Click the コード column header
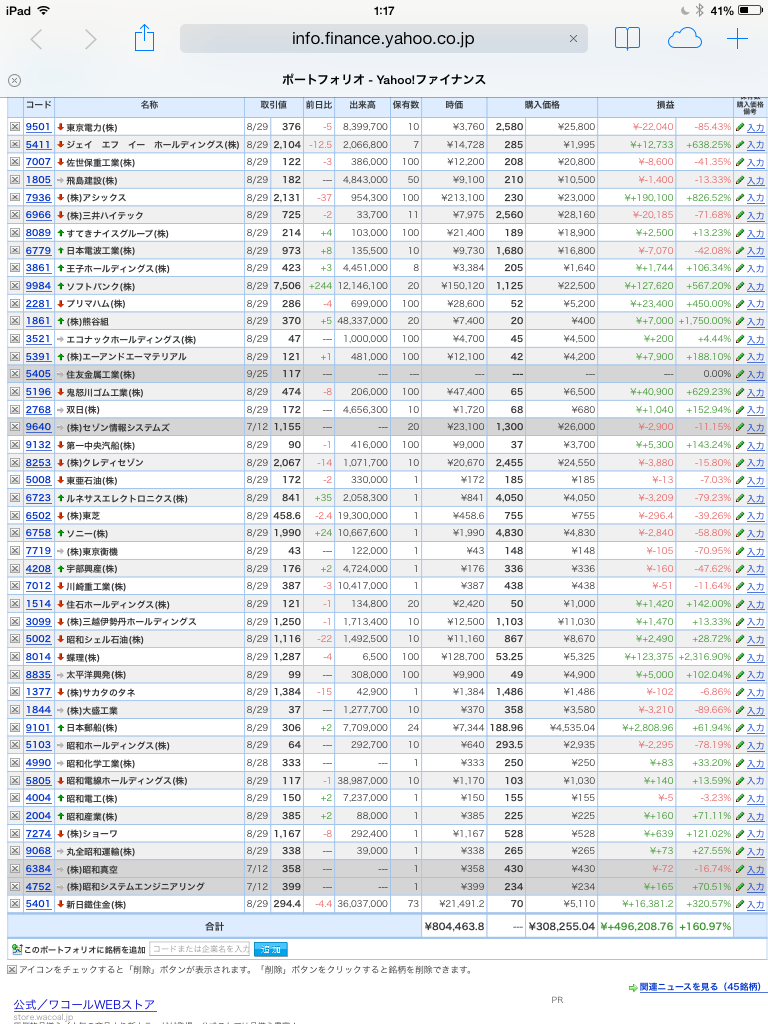The width and height of the screenshot is (768, 1024). coord(38,105)
